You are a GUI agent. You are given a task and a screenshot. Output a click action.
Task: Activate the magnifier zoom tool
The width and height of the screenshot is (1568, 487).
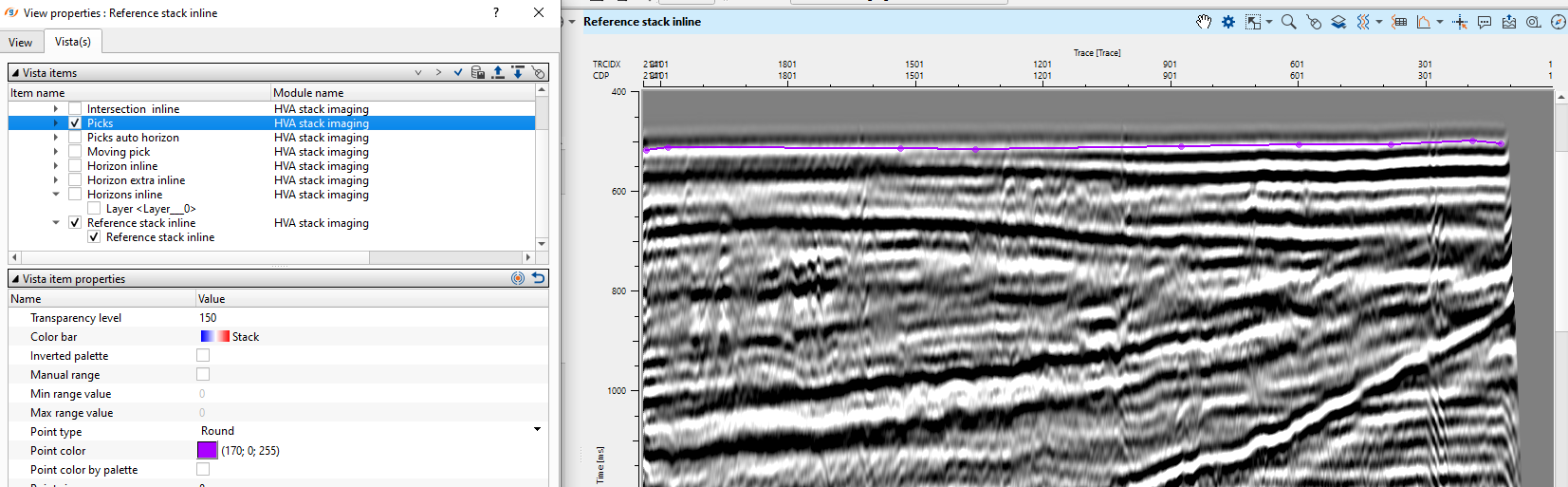(1288, 22)
